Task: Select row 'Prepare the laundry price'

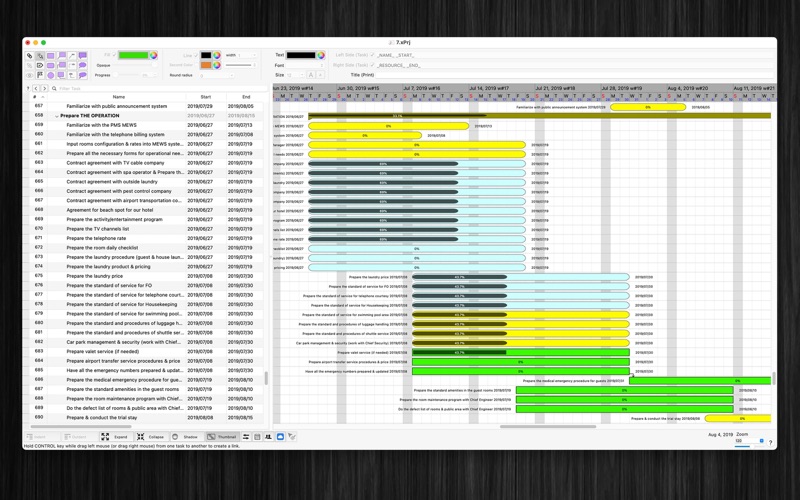Action: (x=147, y=276)
